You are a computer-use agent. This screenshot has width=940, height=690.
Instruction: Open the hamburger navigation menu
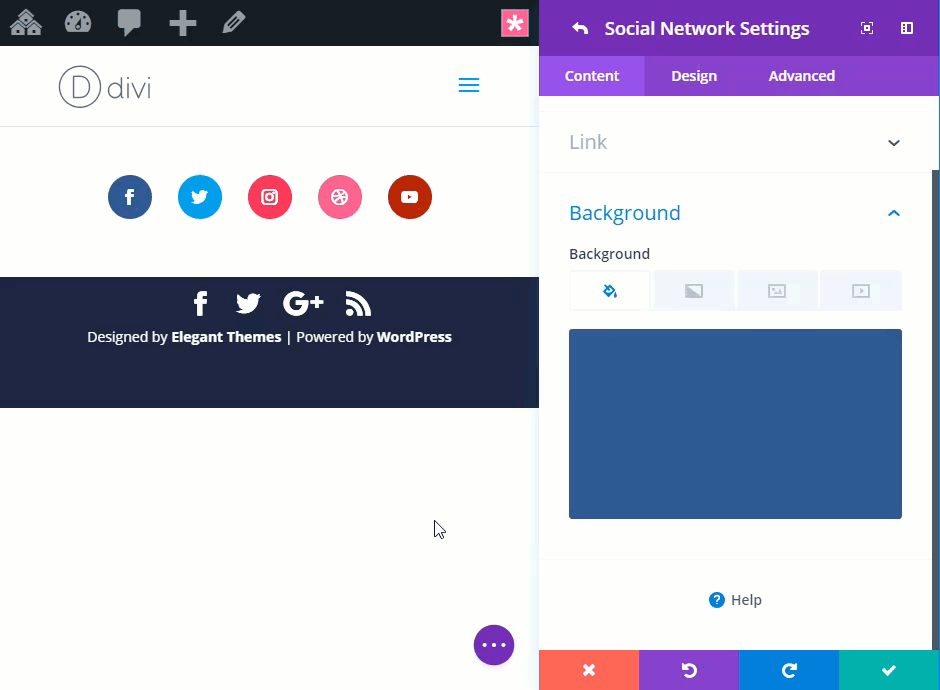(x=469, y=86)
